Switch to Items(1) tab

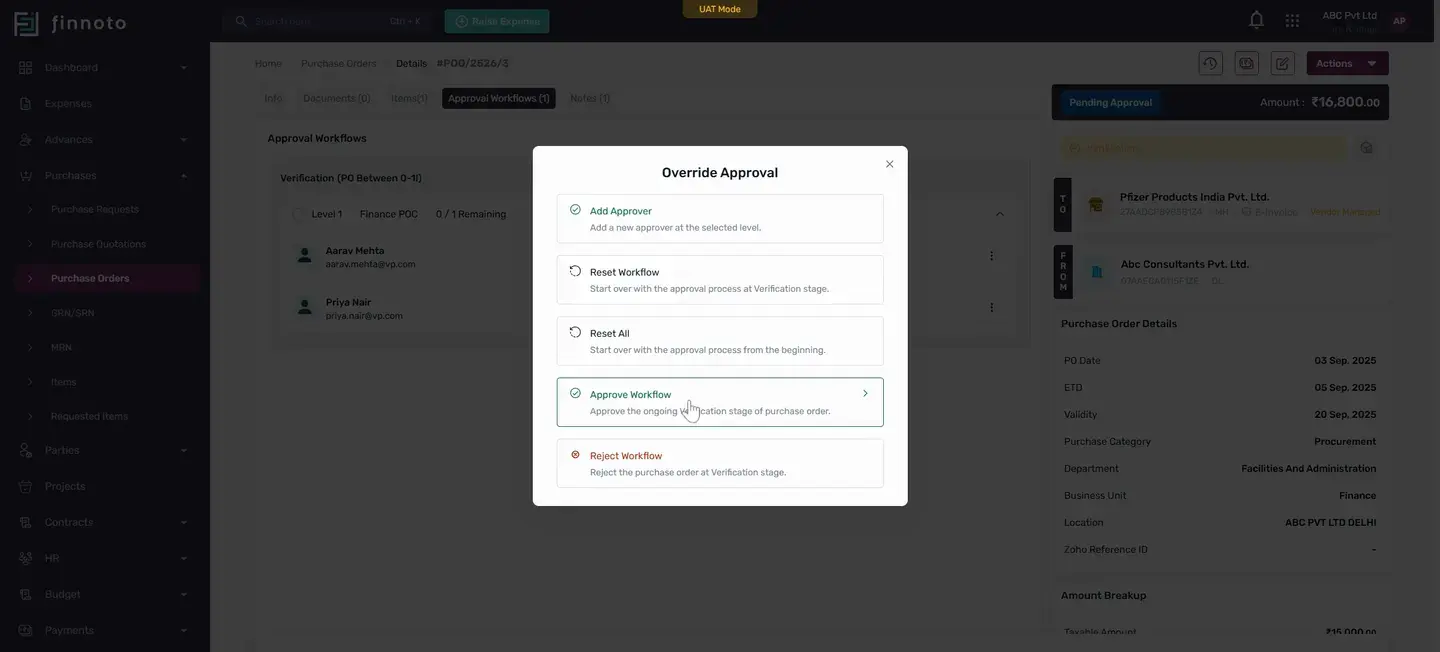[409, 98]
